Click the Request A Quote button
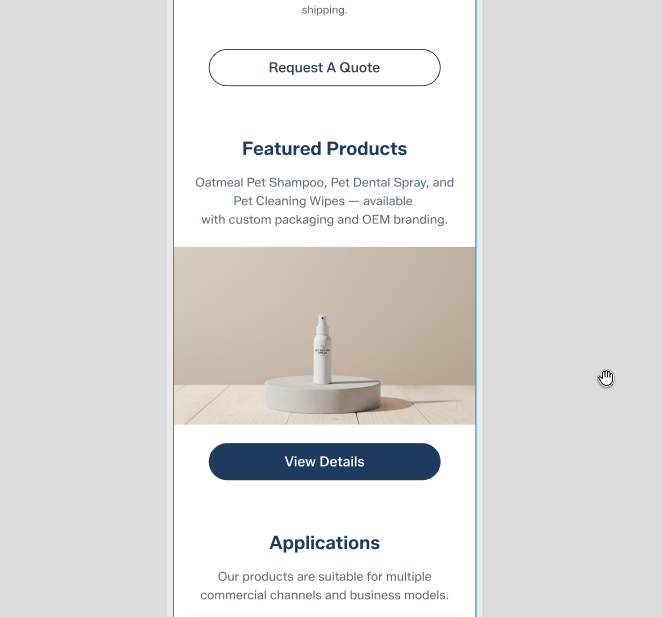Viewport: 663px width, 617px height. pos(324,68)
